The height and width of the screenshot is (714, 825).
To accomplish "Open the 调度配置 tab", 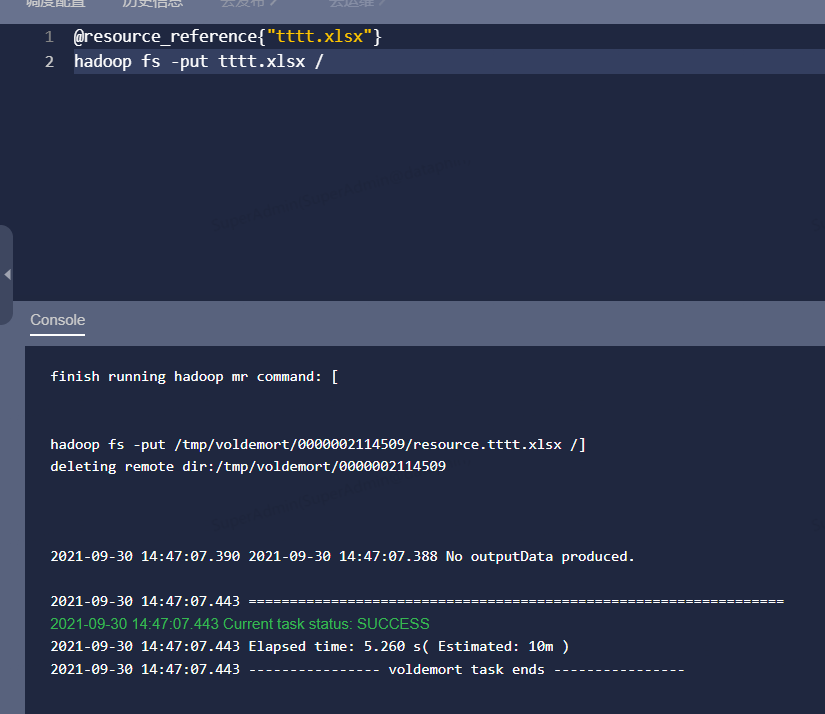I will tap(55, 4).
